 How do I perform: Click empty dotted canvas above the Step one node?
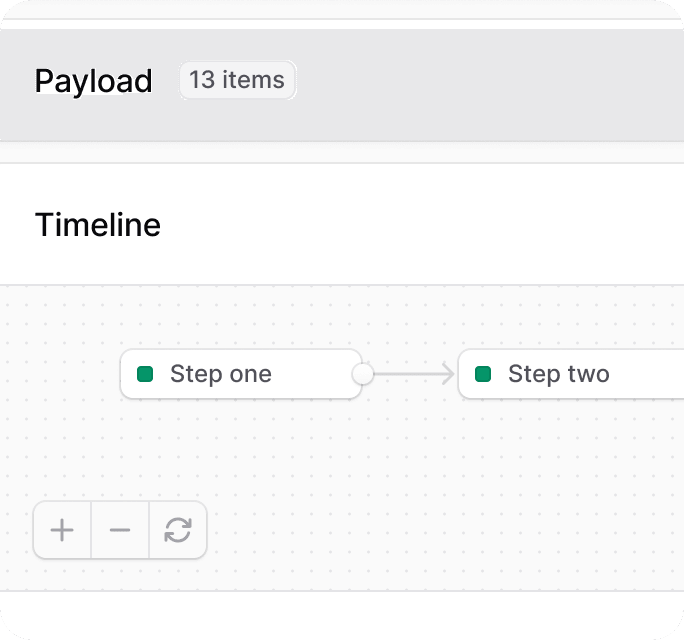pyautogui.click(x=241, y=318)
